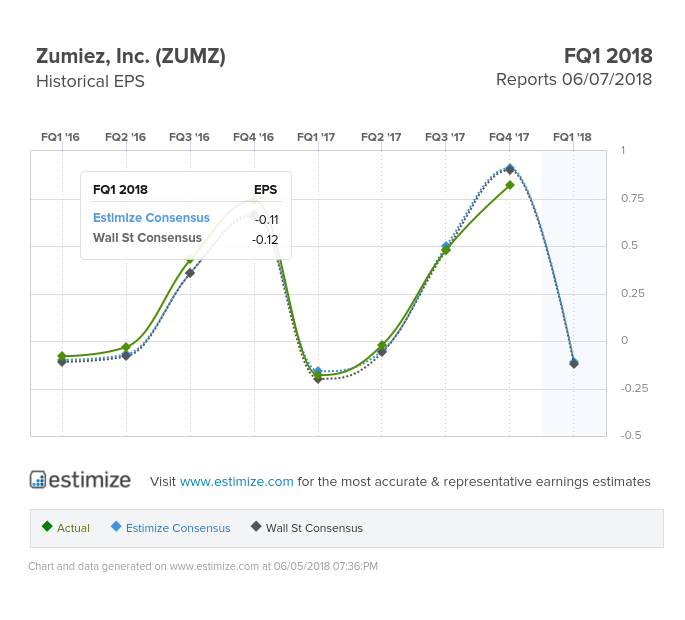Click the FQ1 2018 header at top right
This screenshot has height=620, width=685.
608,56
